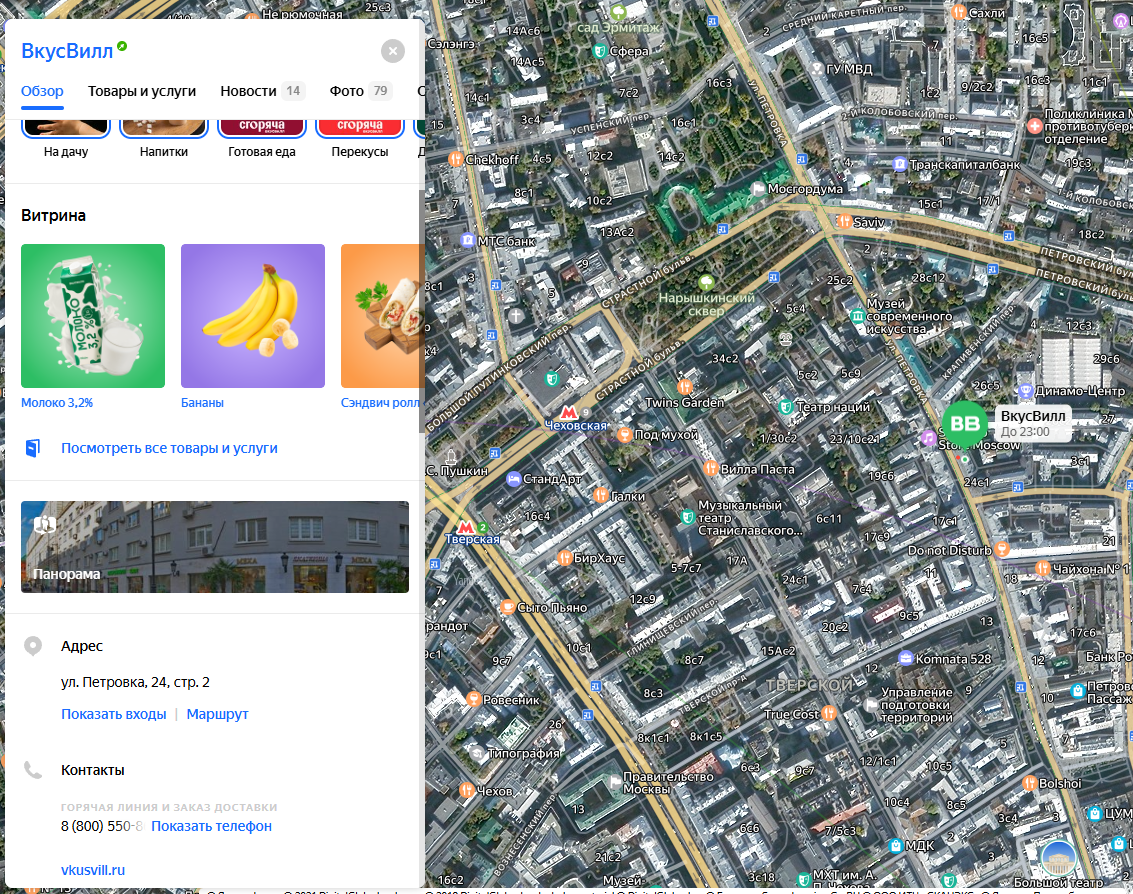Switch to the Обзор tab

pyautogui.click(x=42, y=91)
